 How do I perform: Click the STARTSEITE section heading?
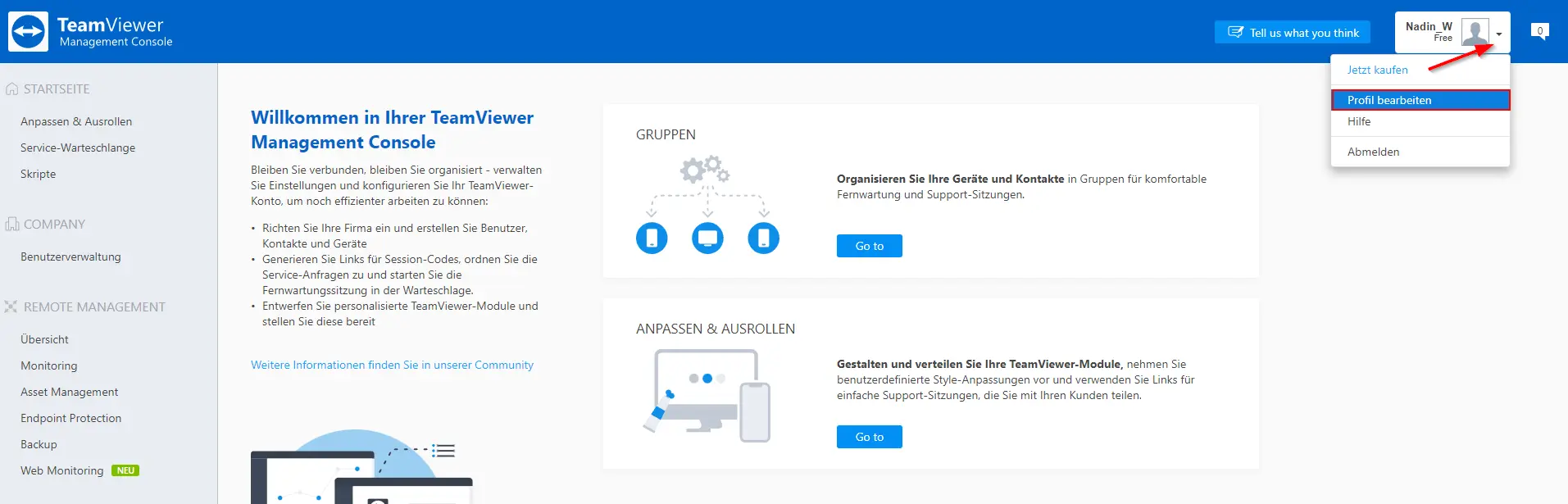(57, 89)
